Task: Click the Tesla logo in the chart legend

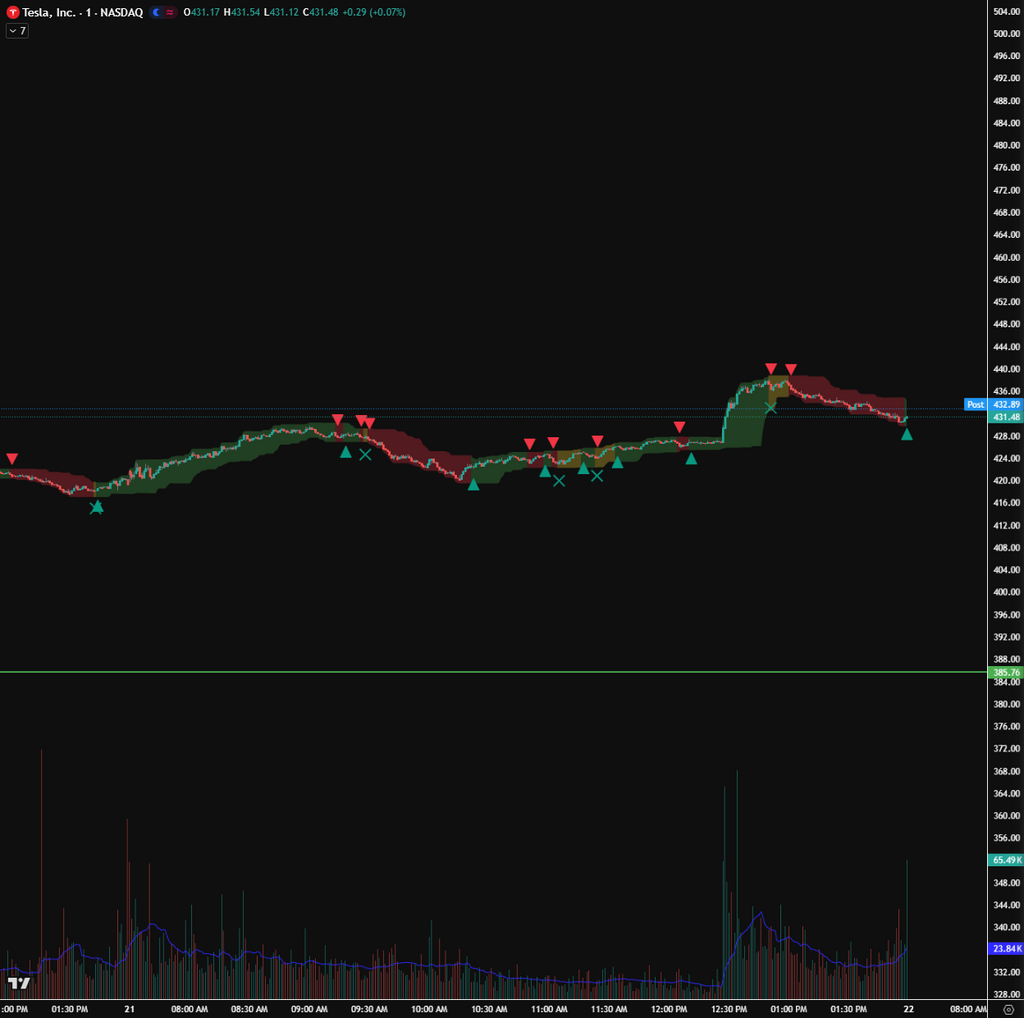Action: point(12,13)
